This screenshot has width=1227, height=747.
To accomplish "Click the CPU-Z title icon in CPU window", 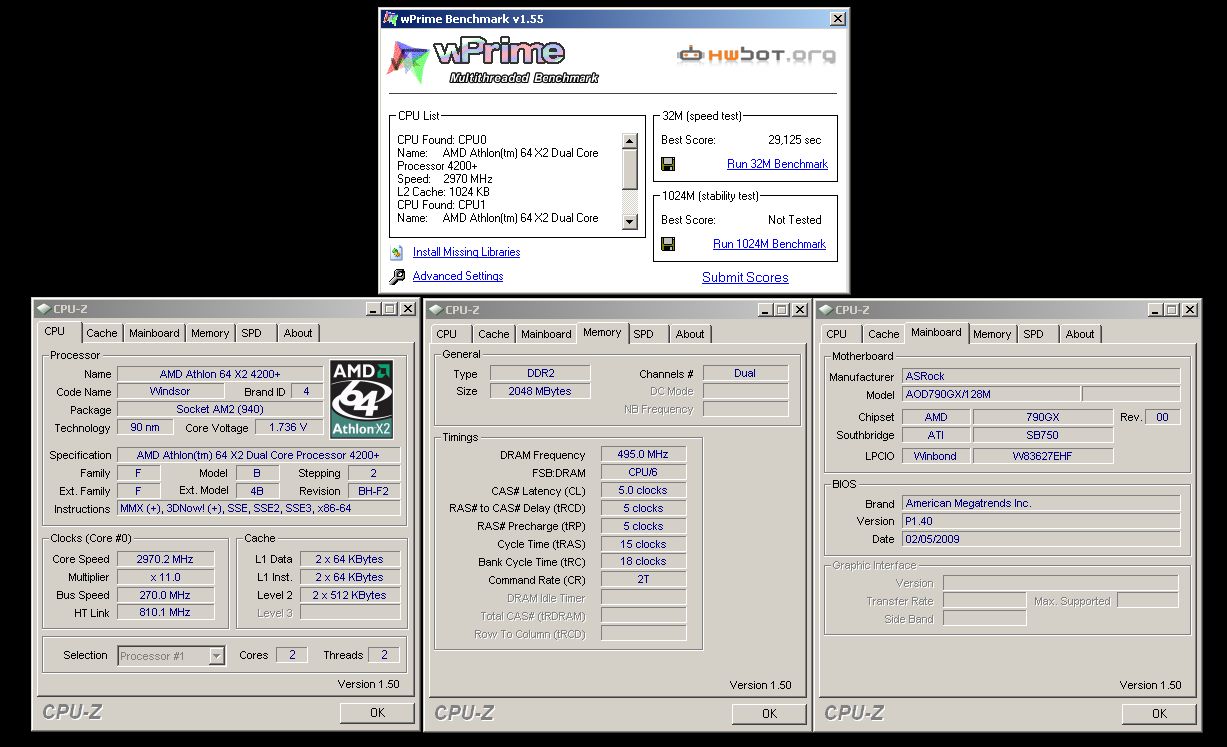I will tap(44, 309).
